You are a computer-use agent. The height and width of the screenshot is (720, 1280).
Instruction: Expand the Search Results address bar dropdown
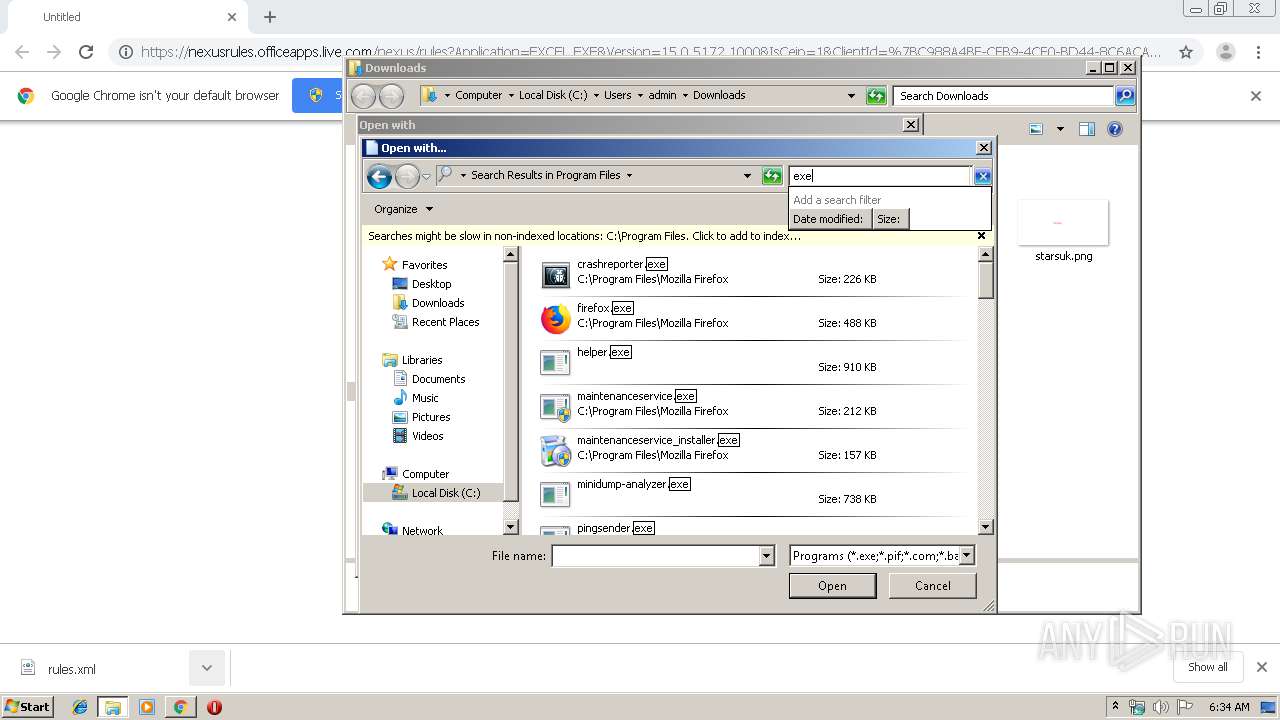pyautogui.click(x=747, y=176)
